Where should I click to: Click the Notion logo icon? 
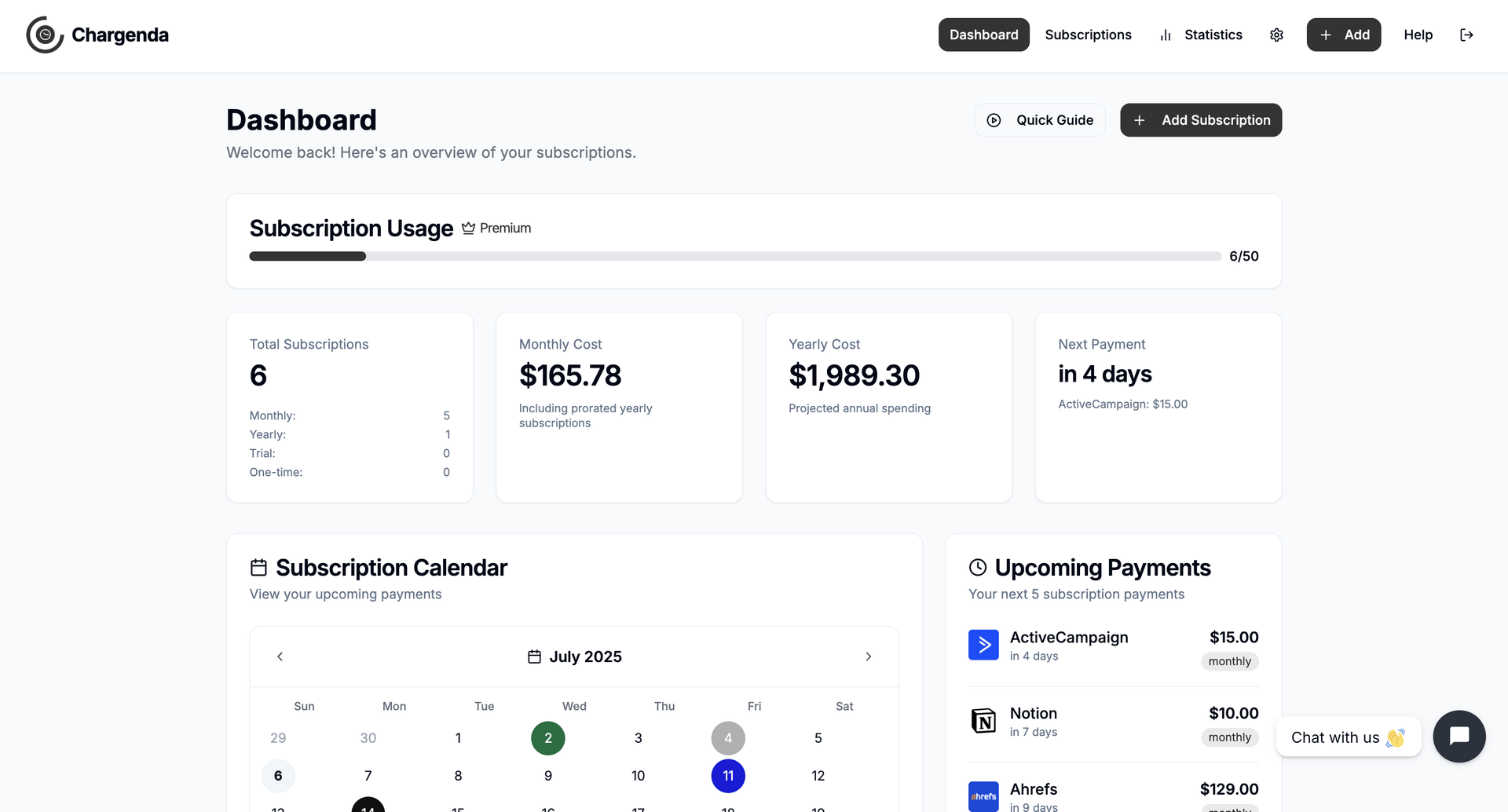(x=983, y=721)
